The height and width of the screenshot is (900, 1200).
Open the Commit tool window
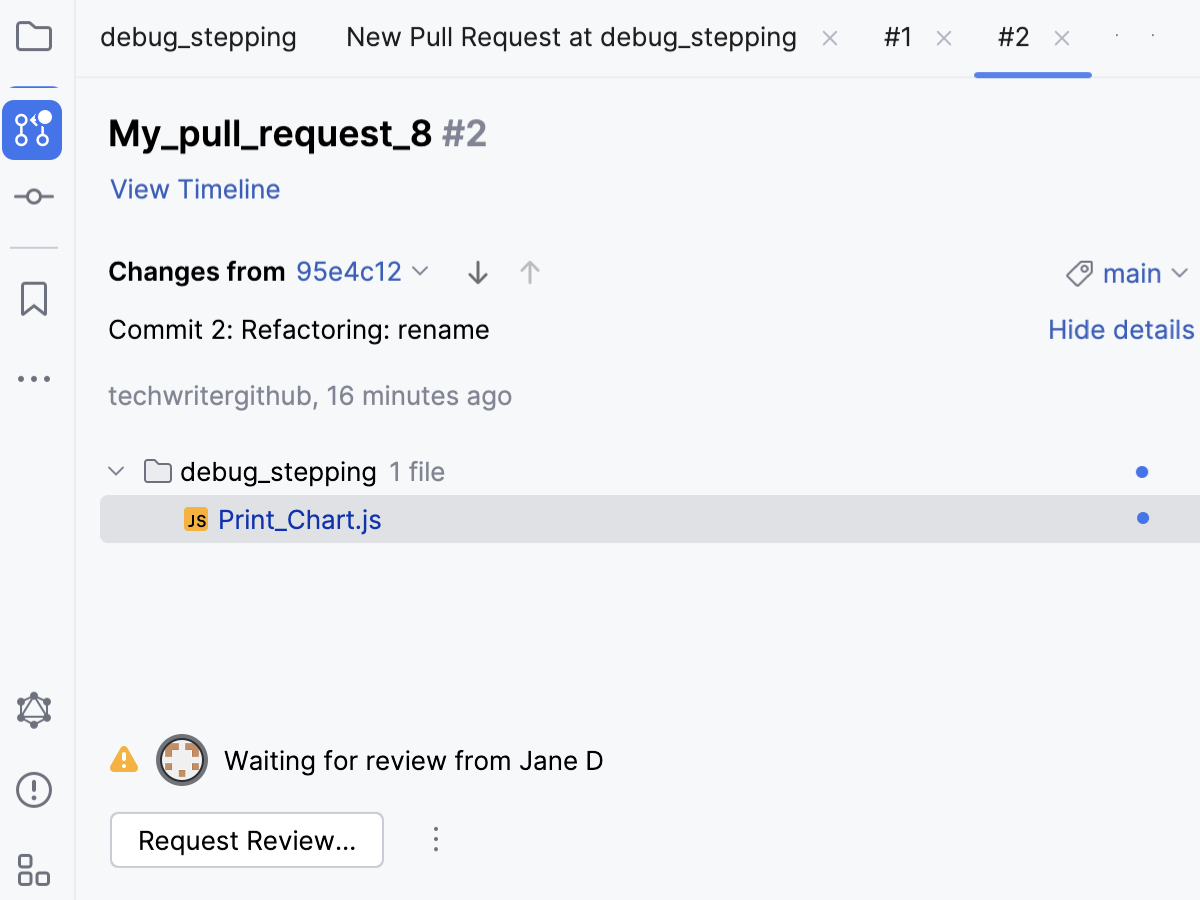[34, 197]
